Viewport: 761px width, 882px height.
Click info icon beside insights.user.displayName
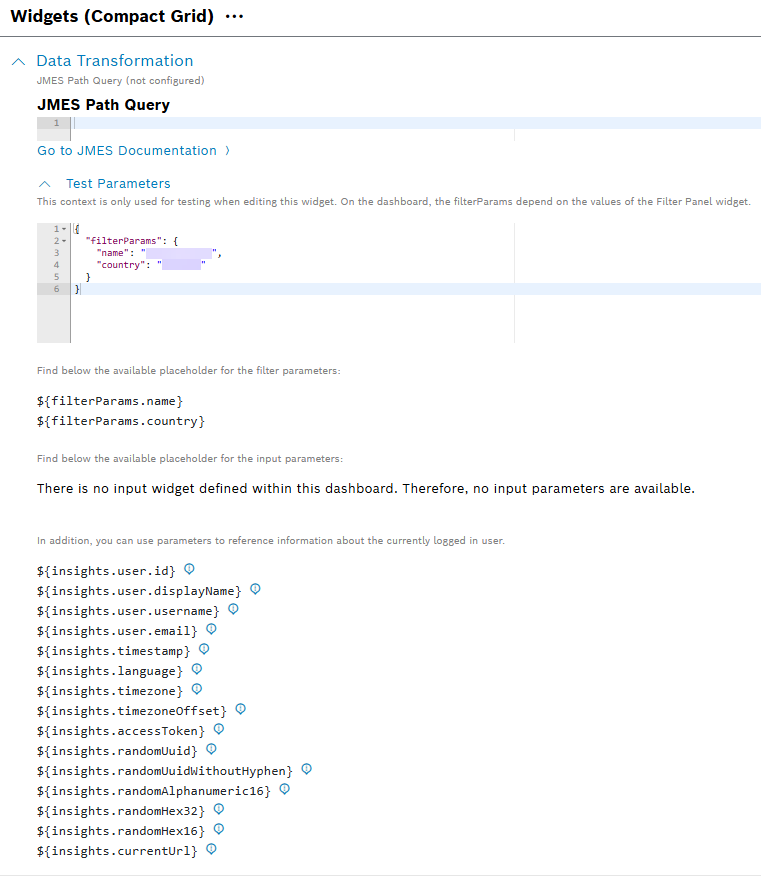point(255,590)
